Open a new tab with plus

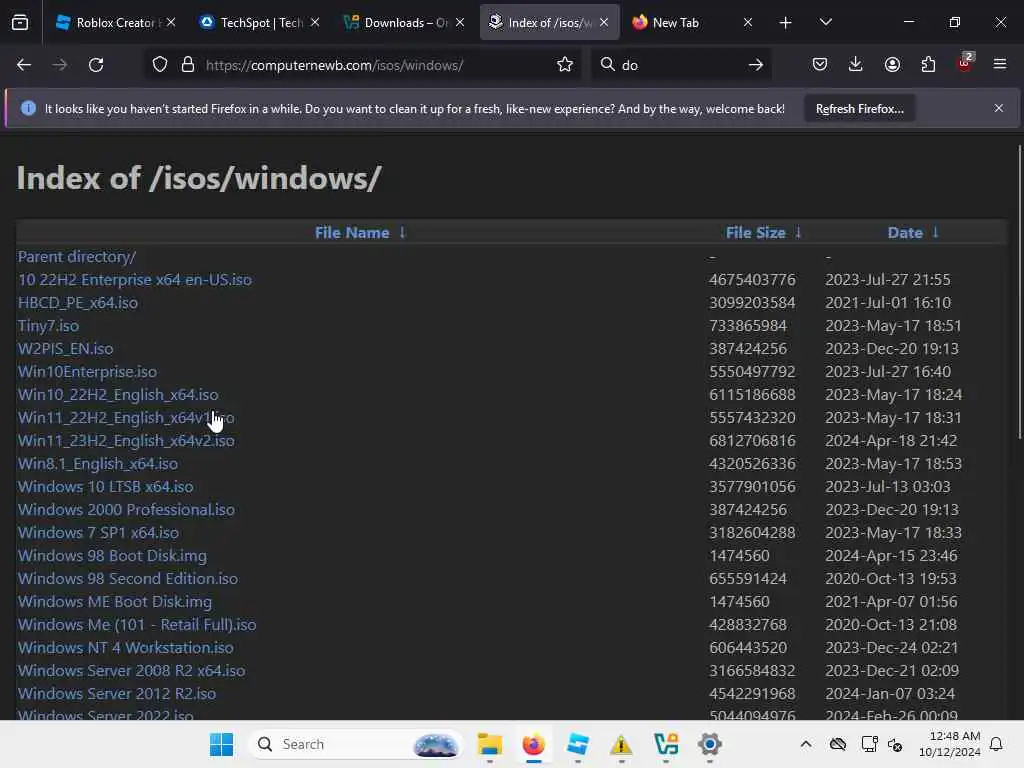786,23
